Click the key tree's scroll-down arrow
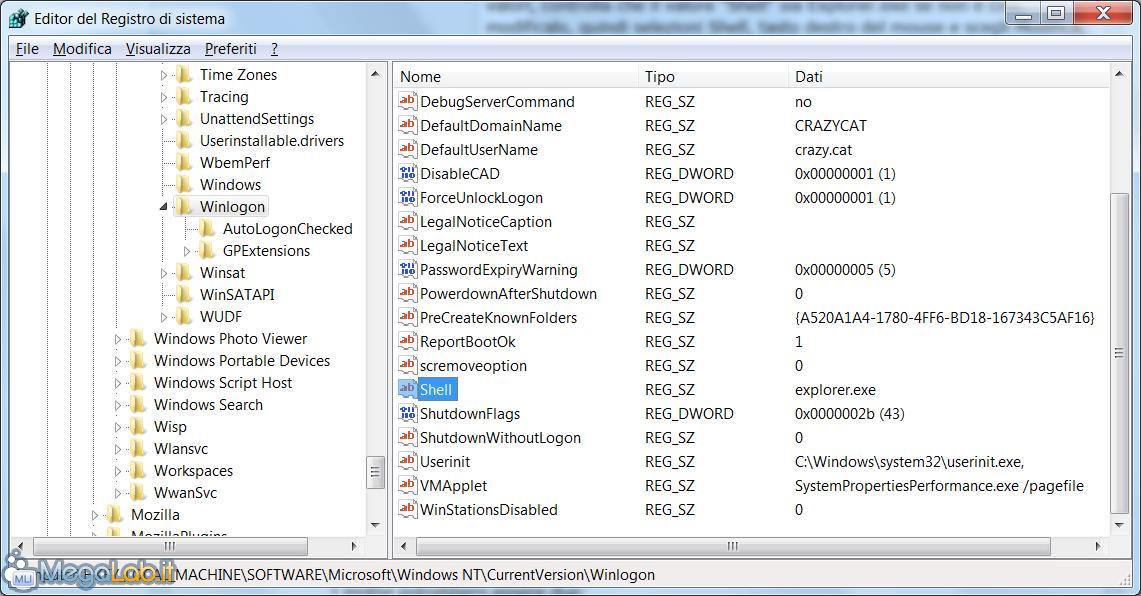1141x596 pixels. coord(375,525)
